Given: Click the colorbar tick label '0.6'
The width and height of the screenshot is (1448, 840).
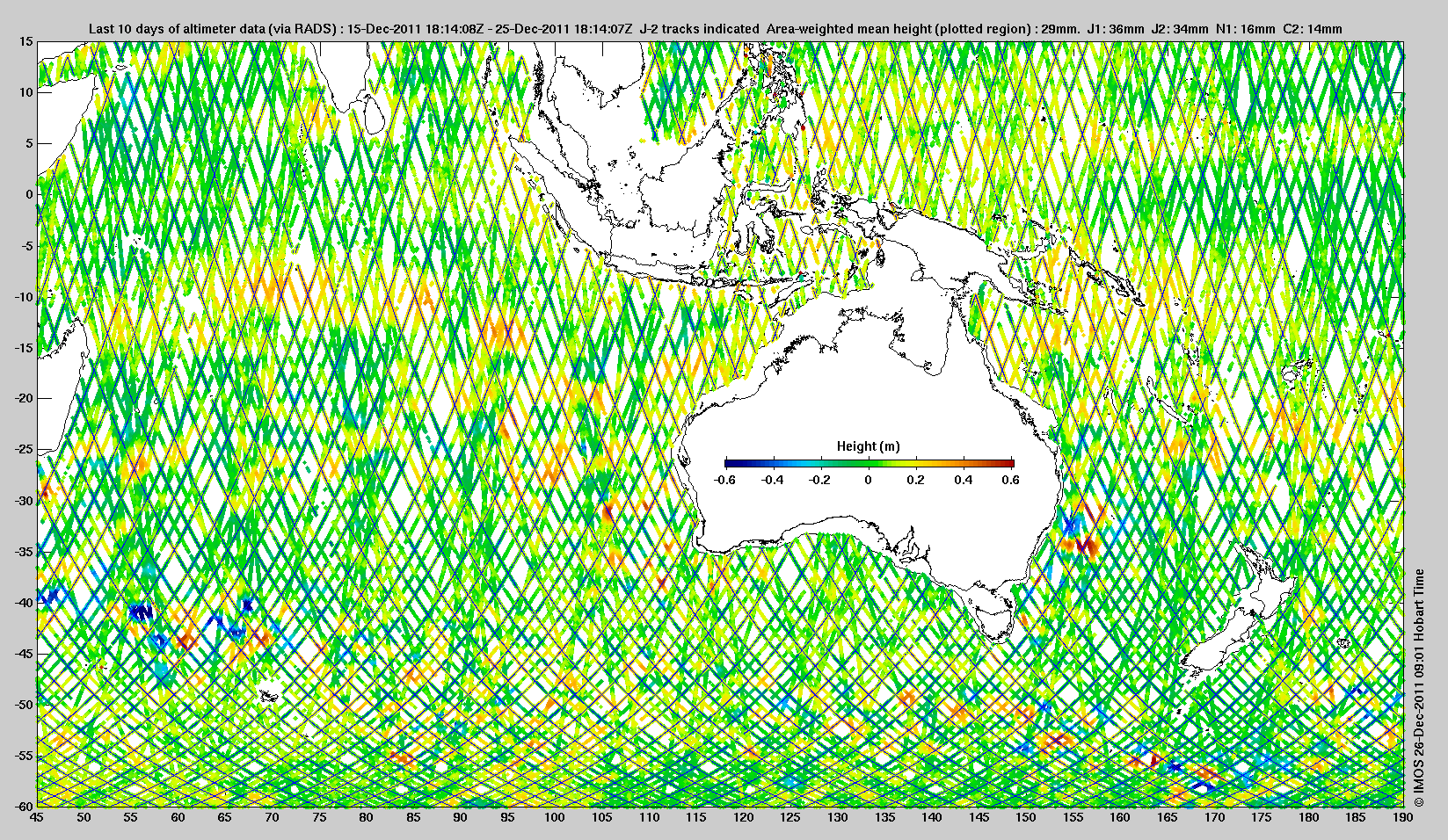Looking at the screenshot, I should [1011, 480].
